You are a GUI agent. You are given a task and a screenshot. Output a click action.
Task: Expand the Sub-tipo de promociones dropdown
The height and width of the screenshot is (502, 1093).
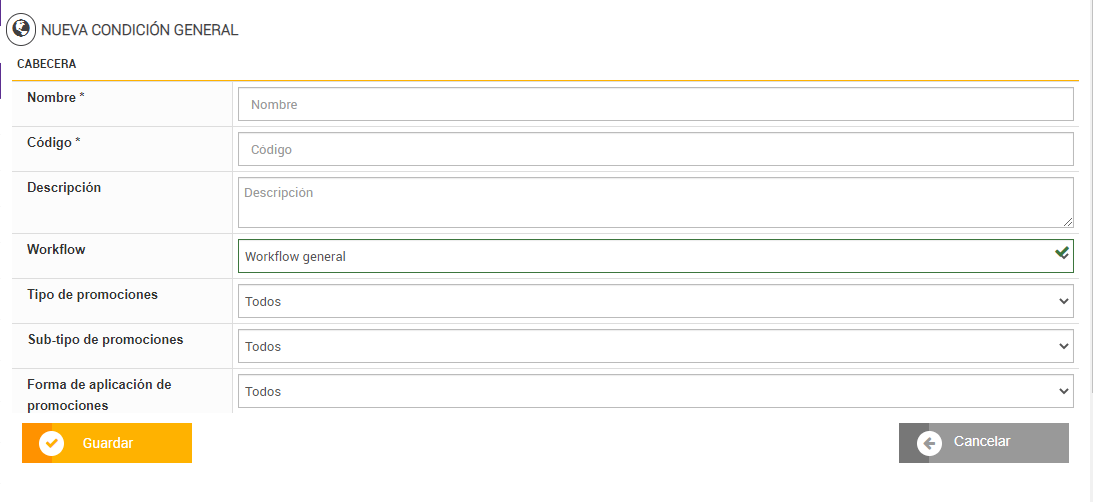click(655, 346)
